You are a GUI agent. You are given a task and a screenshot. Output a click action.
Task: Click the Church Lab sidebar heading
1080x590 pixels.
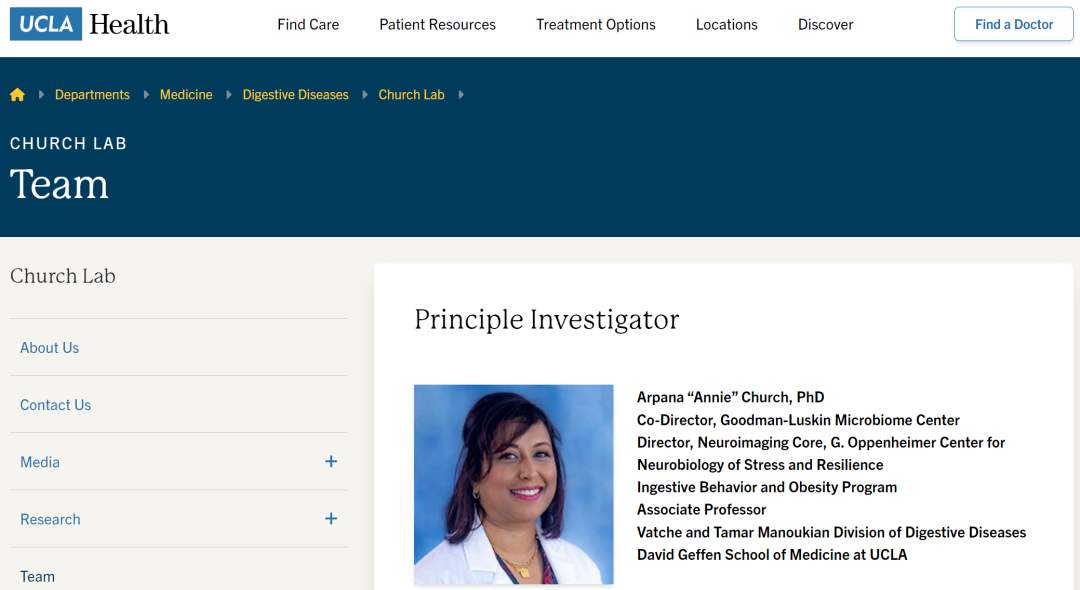click(63, 276)
